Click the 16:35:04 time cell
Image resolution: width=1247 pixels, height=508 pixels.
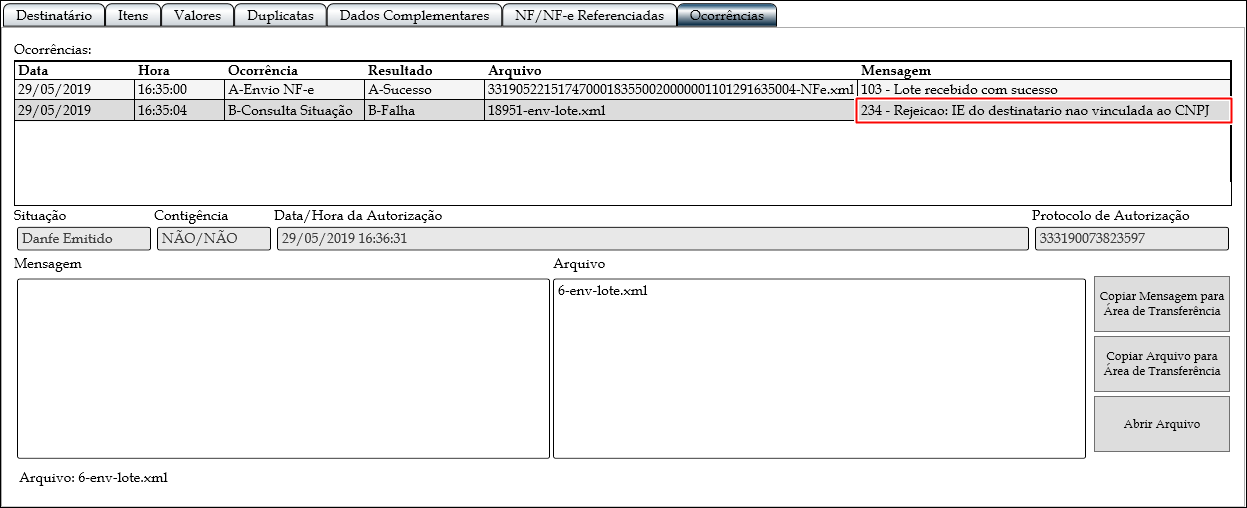point(180,111)
